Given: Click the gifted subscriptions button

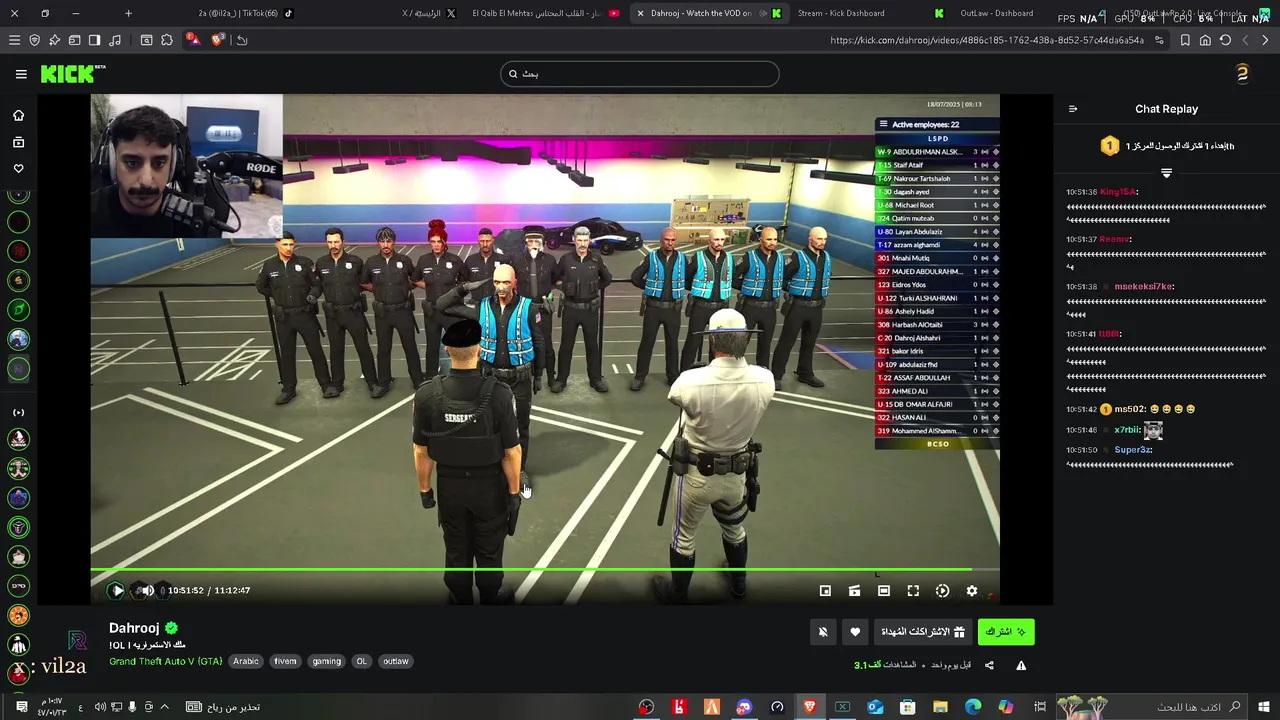Looking at the screenshot, I should point(923,632).
